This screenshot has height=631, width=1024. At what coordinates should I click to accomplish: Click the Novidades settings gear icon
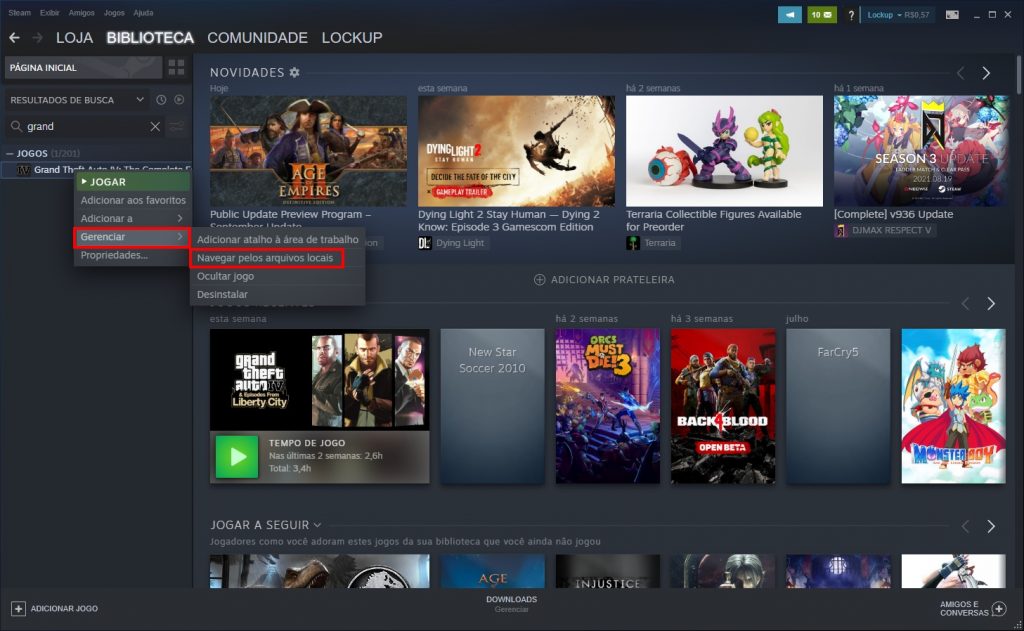(294, 73)
